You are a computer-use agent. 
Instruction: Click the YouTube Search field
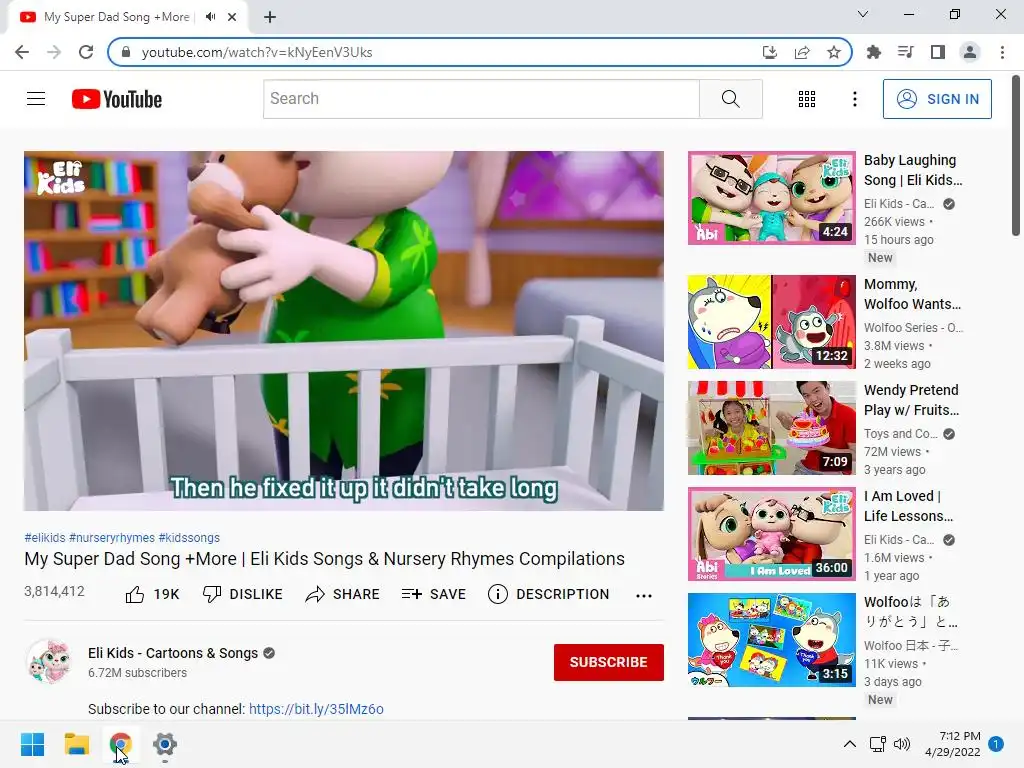[481, 99]
